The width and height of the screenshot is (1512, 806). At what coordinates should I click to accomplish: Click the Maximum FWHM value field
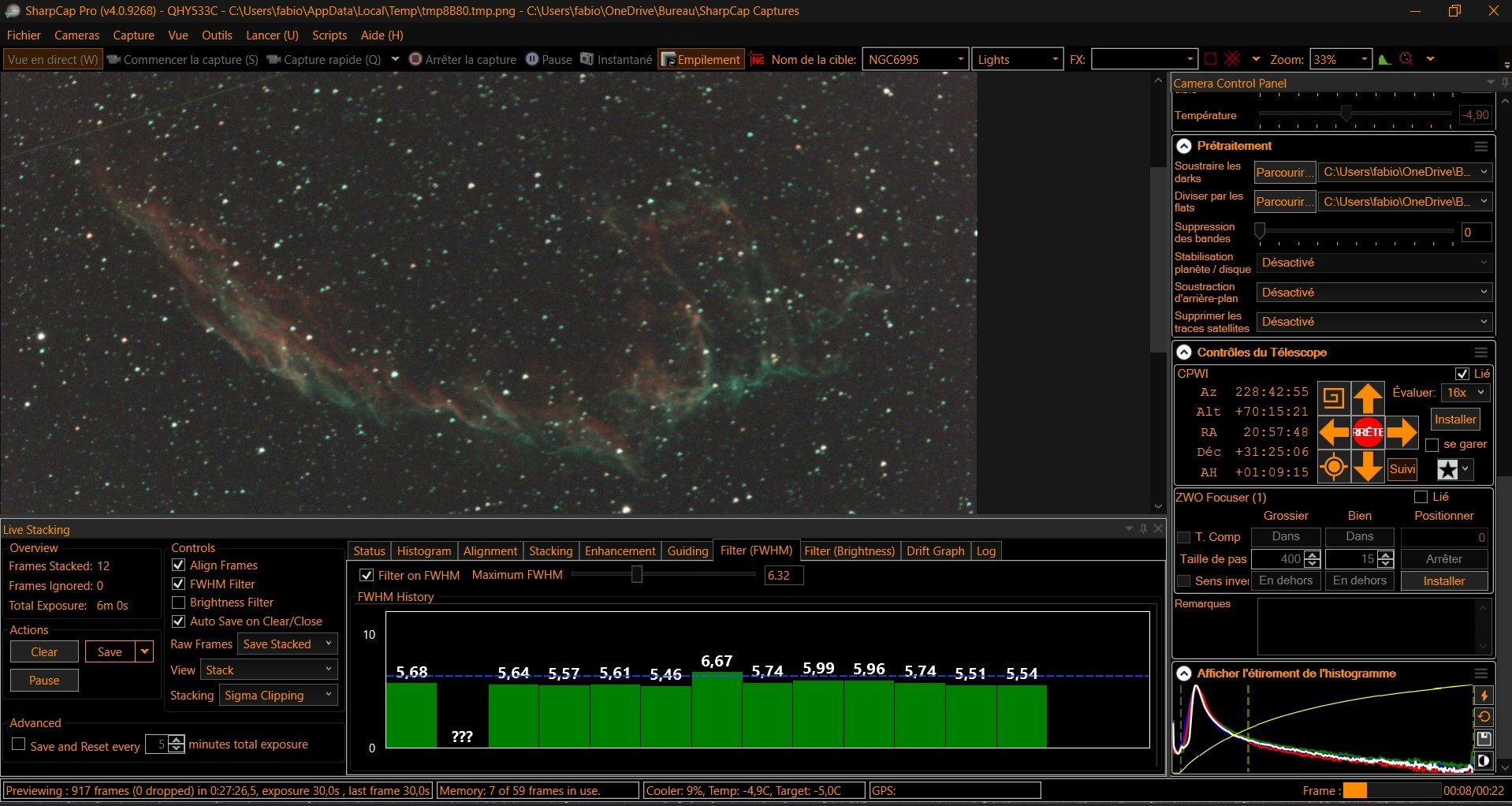pyautogui.click(x=784, y=576)
